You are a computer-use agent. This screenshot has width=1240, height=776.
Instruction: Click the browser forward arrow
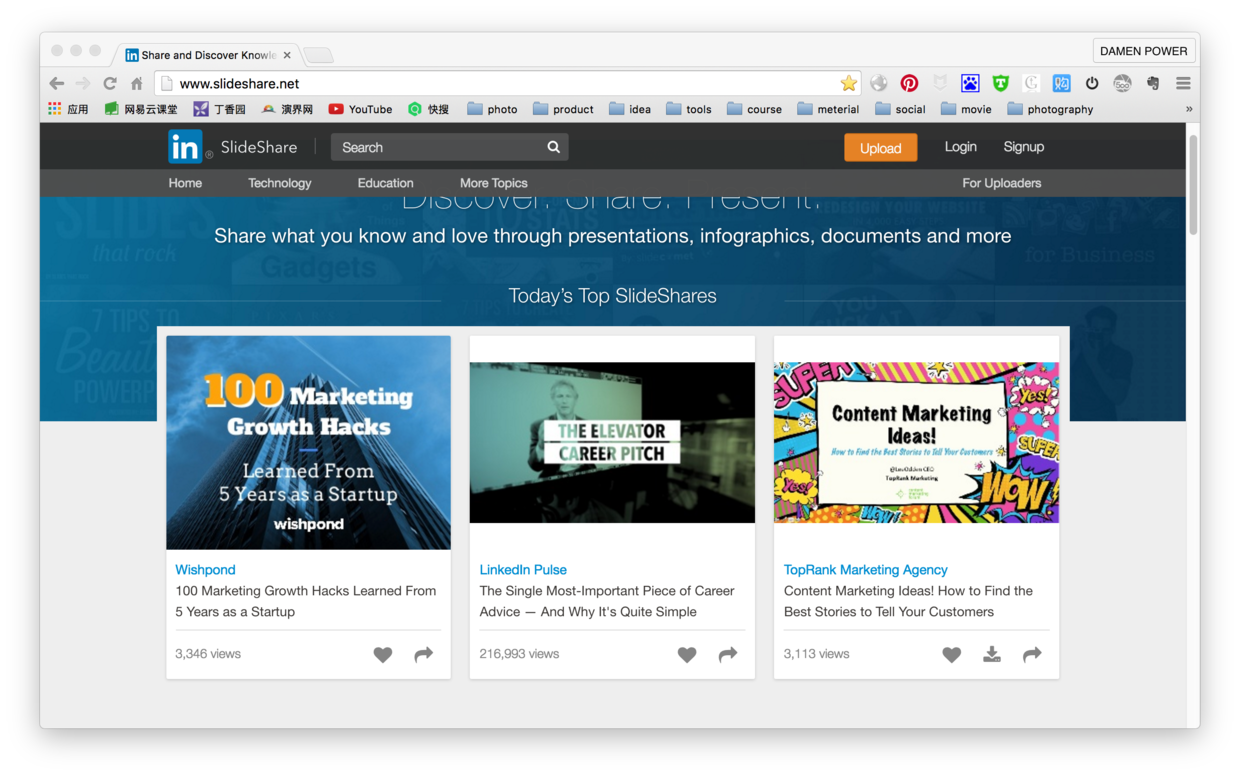83,84
